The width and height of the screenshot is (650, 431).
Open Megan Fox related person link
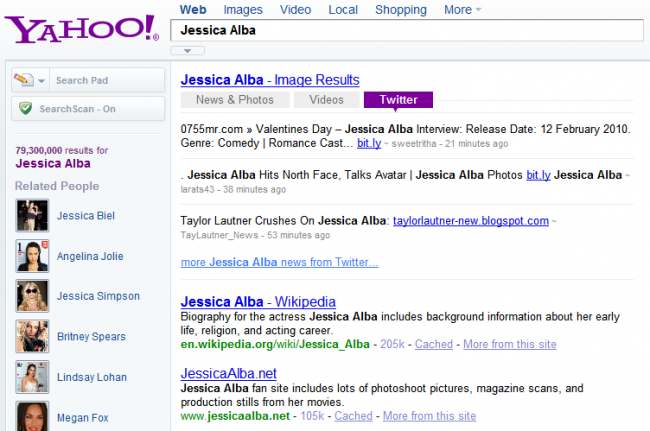[x=82, y=418]
